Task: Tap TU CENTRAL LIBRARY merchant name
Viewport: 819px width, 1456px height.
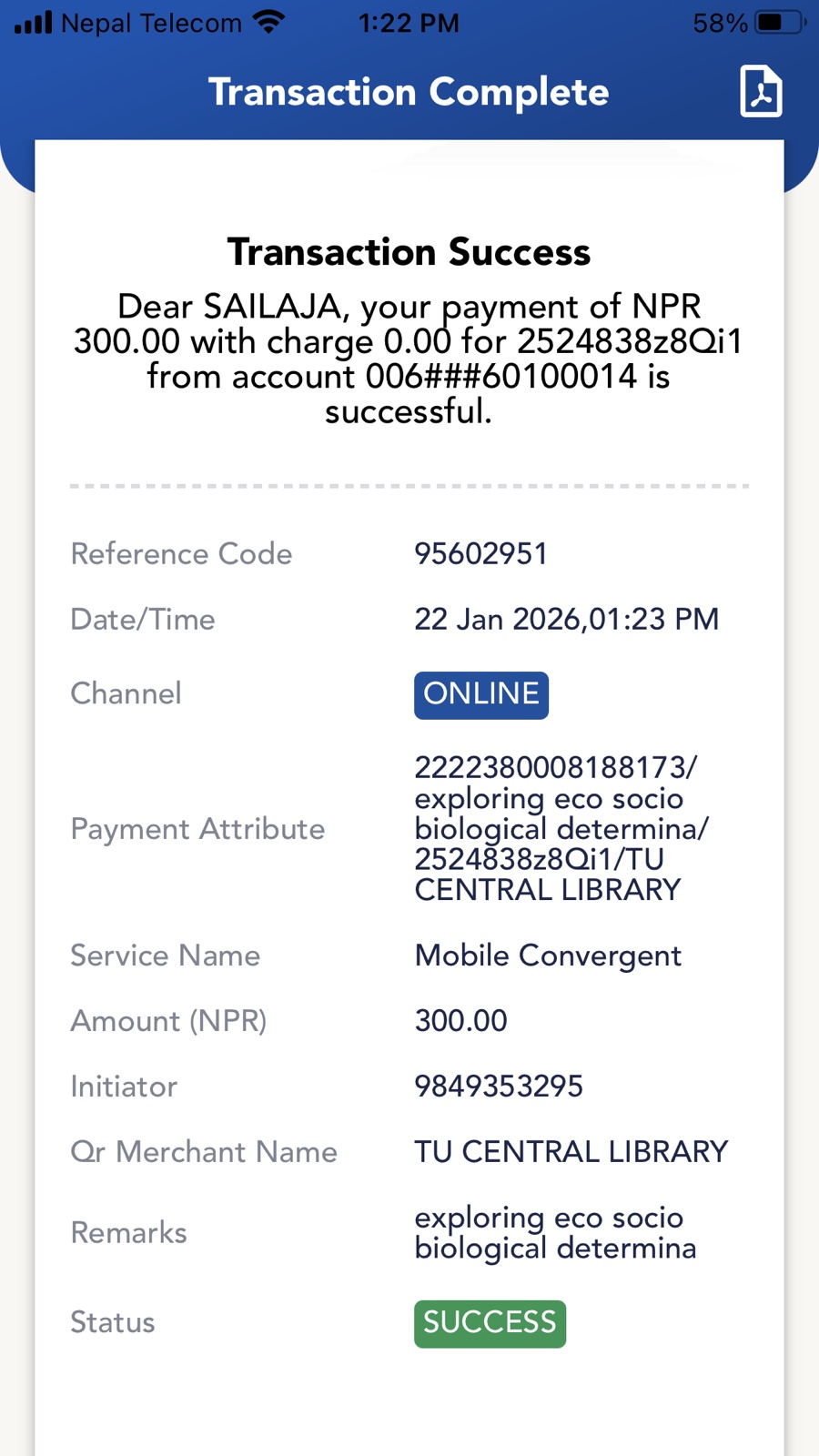Action: pos(571,1151)
